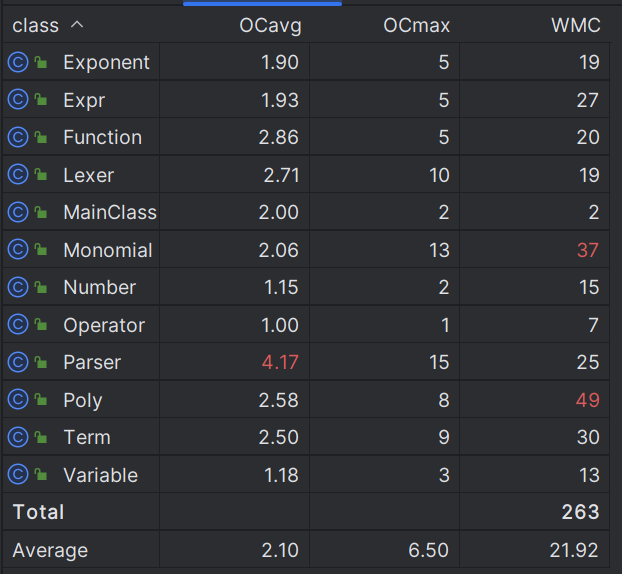Viewport: 622px width, 574px height.
Task: Select the MainClass row name
Action: click(x=110, y=212)
